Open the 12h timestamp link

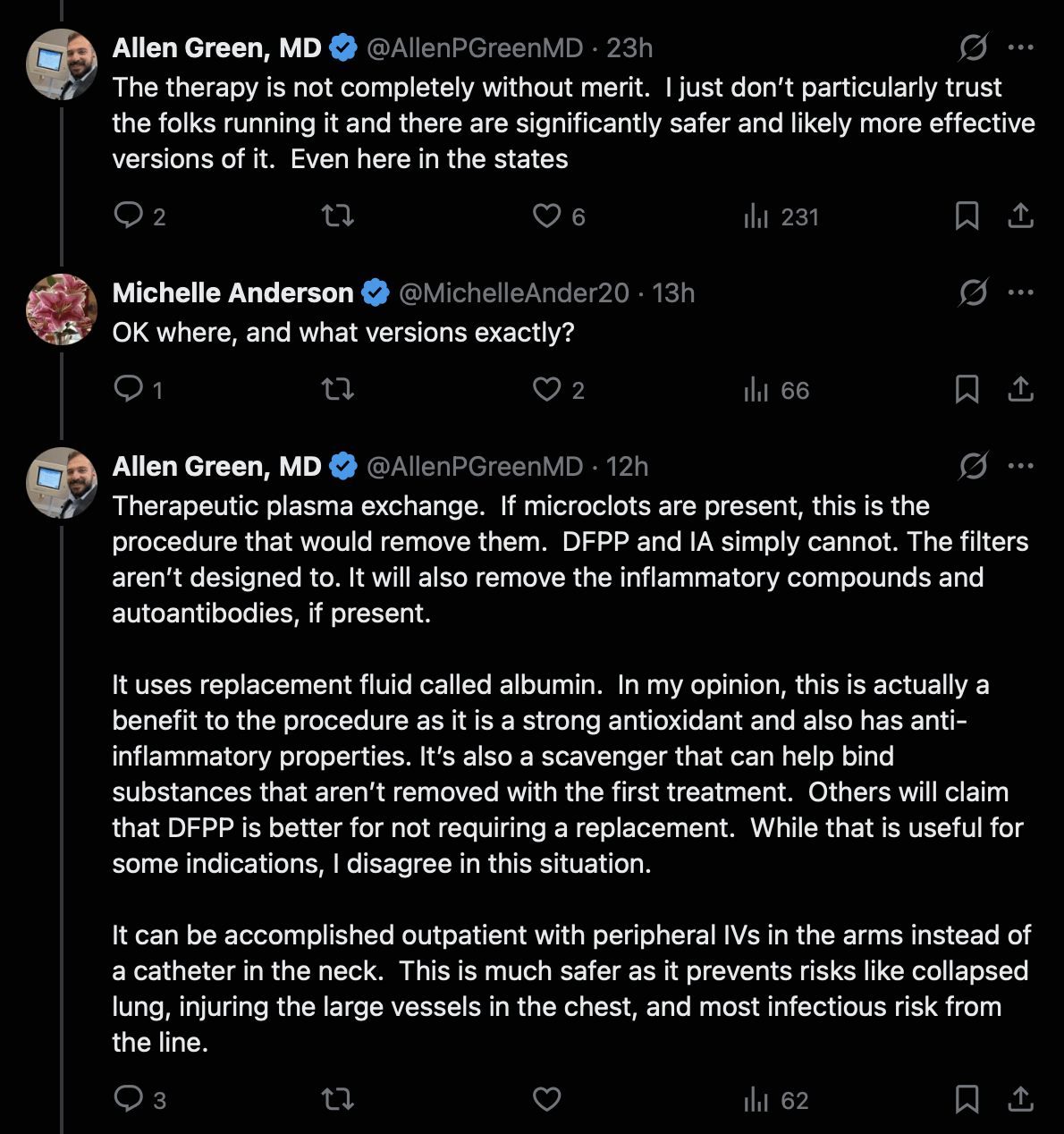click(x=627, y=466)
